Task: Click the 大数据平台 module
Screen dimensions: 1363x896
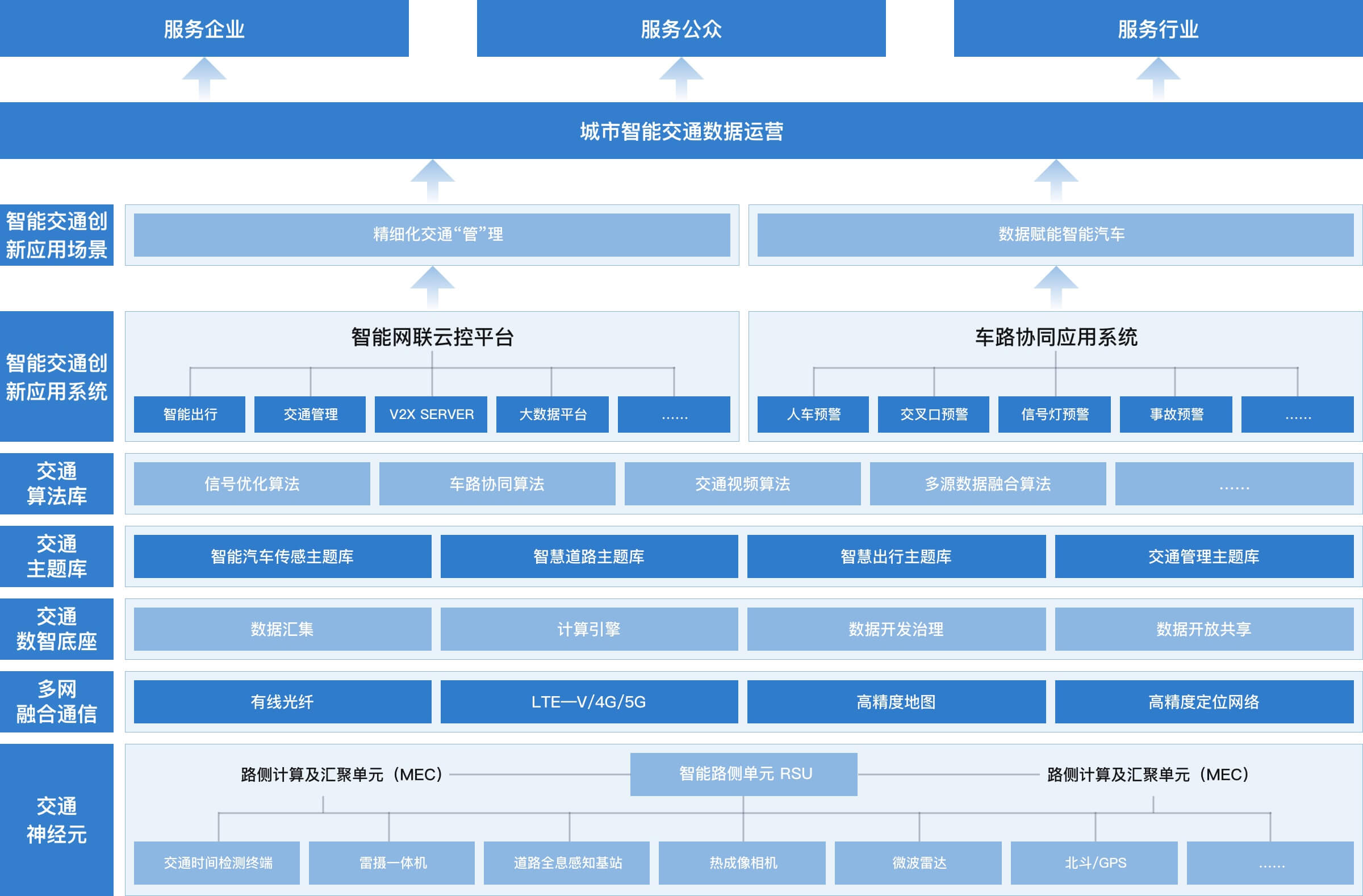Action: [x=551, y=414]
